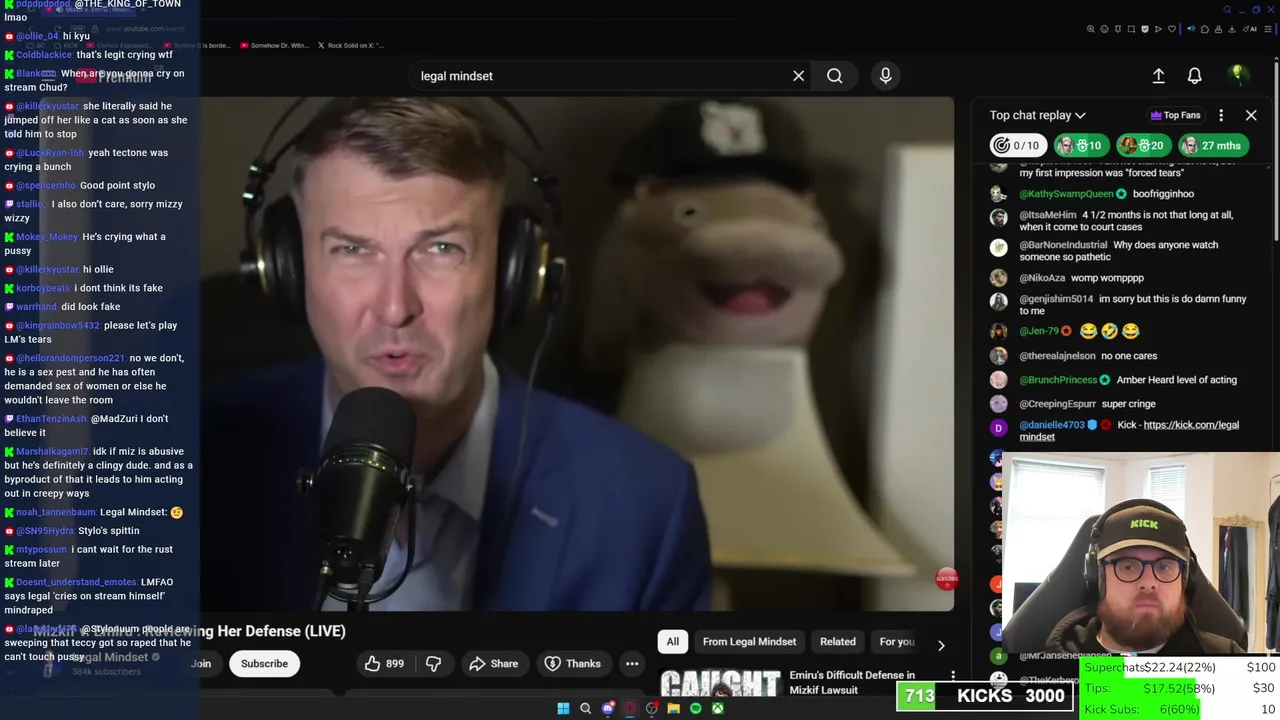Expand the Top chat replay dropdown
Image resolution: width=1280 pixels, height=720 pixels.
click(1037, 115)
